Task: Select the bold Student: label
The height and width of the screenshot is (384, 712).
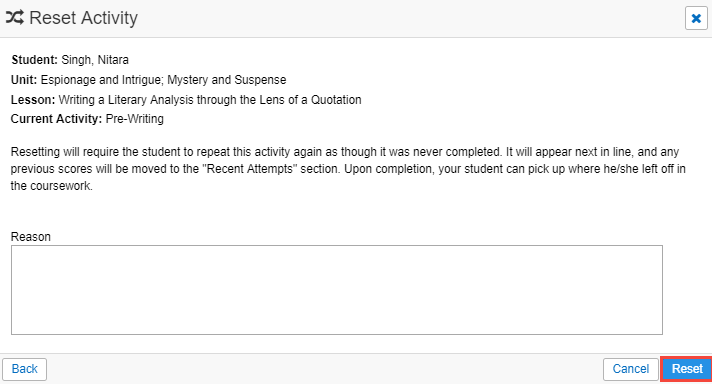Action: [35, 60]
